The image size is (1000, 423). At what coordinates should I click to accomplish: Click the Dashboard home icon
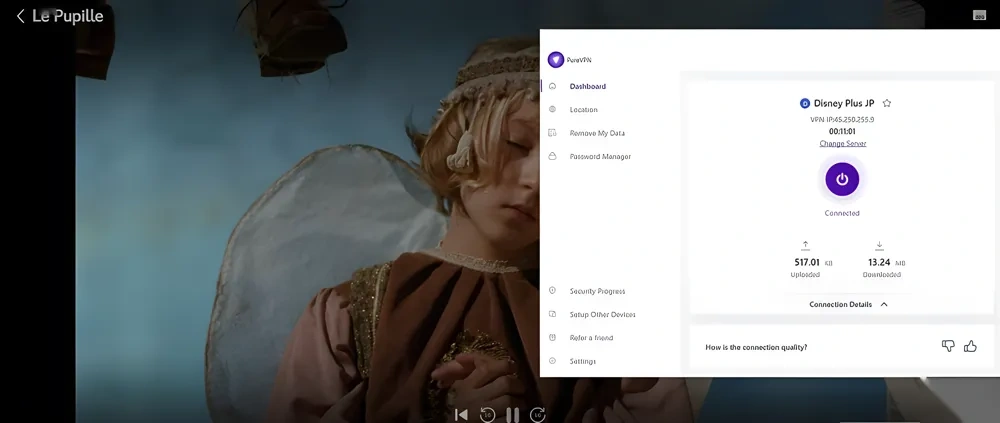pos(552,86)
